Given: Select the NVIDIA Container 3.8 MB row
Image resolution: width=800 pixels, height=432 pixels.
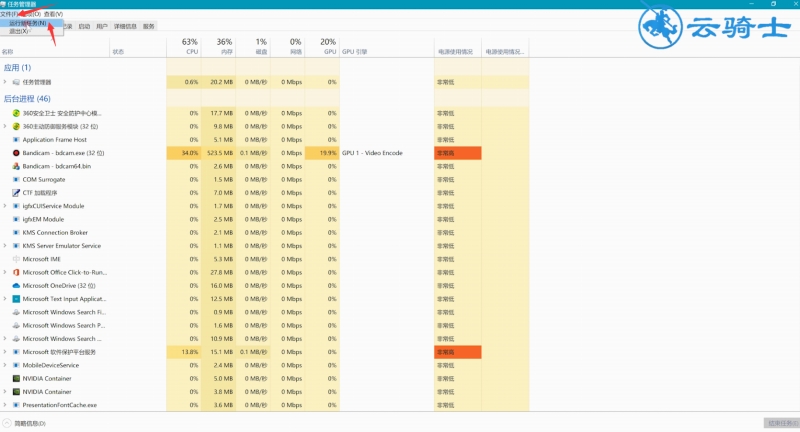Looking at the screenshot, I should [264, 392].
